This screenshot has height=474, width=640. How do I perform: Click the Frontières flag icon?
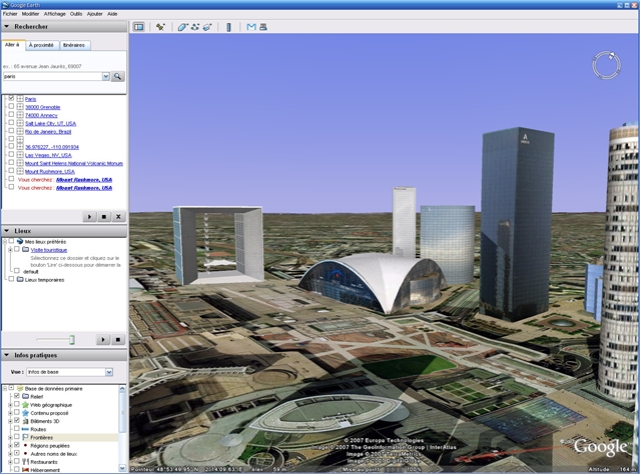click(x=25, y=437)
